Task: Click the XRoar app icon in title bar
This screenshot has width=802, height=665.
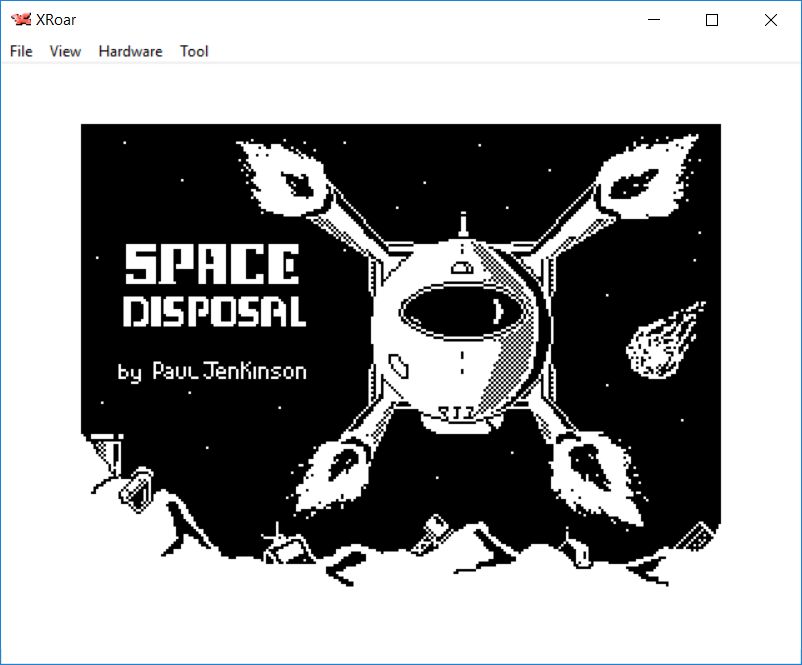Action: point(20,20)
